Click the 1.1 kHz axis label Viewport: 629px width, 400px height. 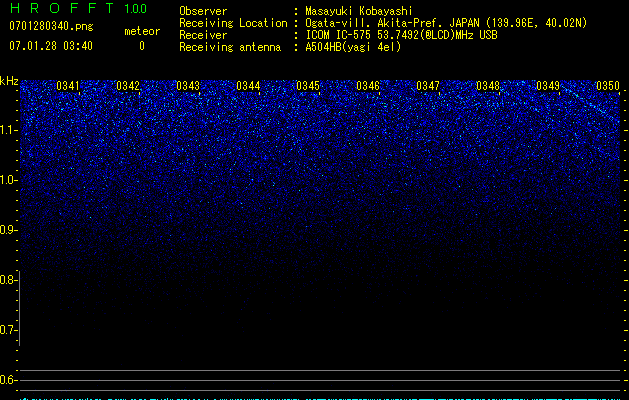(x=9, y=130)
